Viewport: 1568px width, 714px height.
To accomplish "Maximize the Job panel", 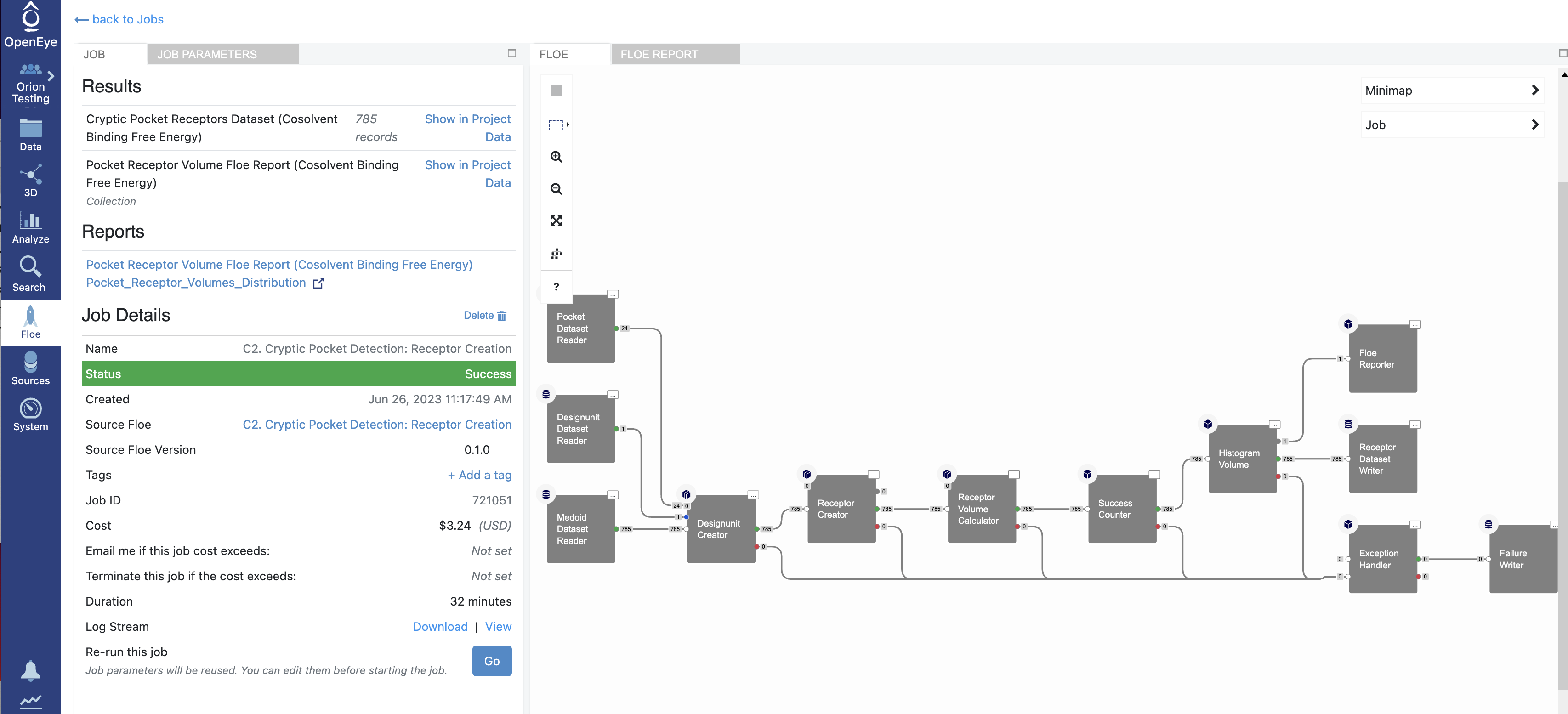I will [511, 53].
